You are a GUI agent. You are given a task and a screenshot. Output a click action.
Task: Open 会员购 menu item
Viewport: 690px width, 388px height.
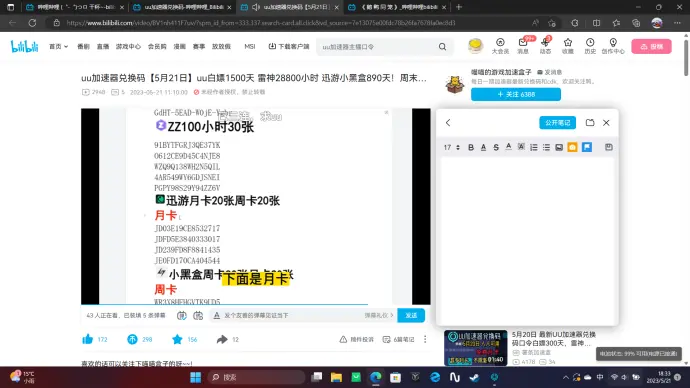tap(157, 47)
